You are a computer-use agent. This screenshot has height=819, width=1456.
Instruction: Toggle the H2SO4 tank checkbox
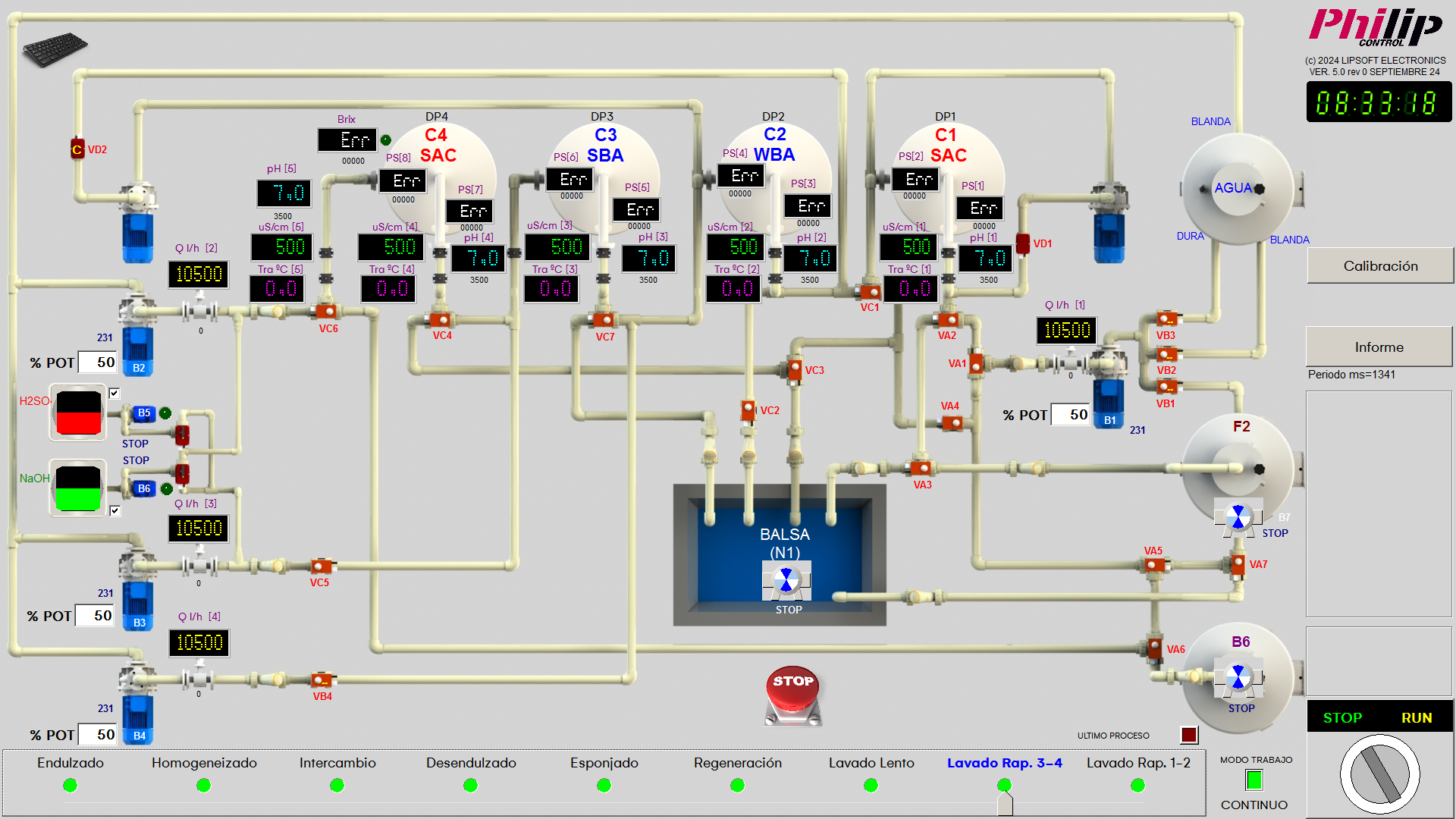(x=115, y=393)
